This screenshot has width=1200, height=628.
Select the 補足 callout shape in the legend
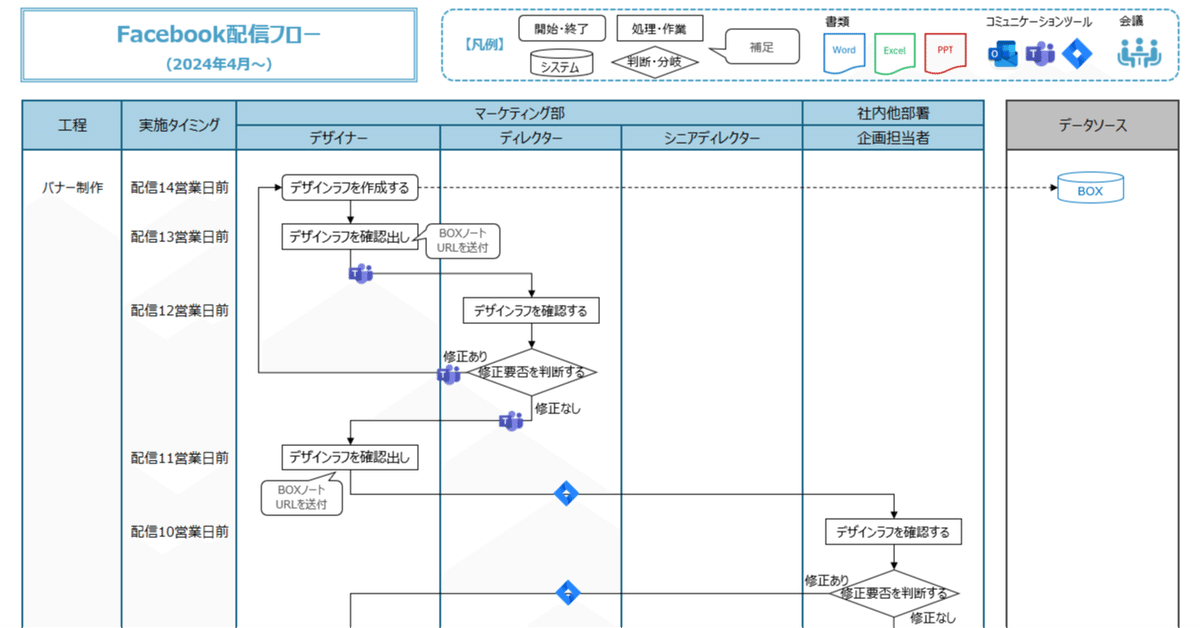pyautogui.click(x=759, y=46)
